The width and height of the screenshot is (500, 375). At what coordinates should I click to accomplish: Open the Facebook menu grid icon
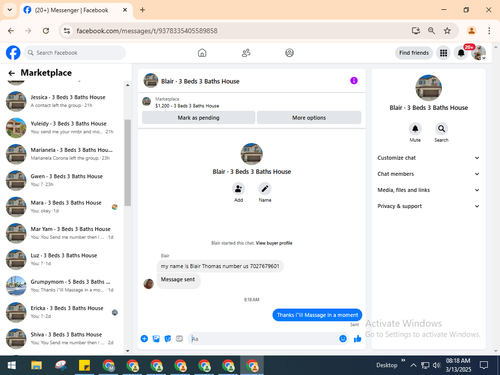[x=443, y=53]
